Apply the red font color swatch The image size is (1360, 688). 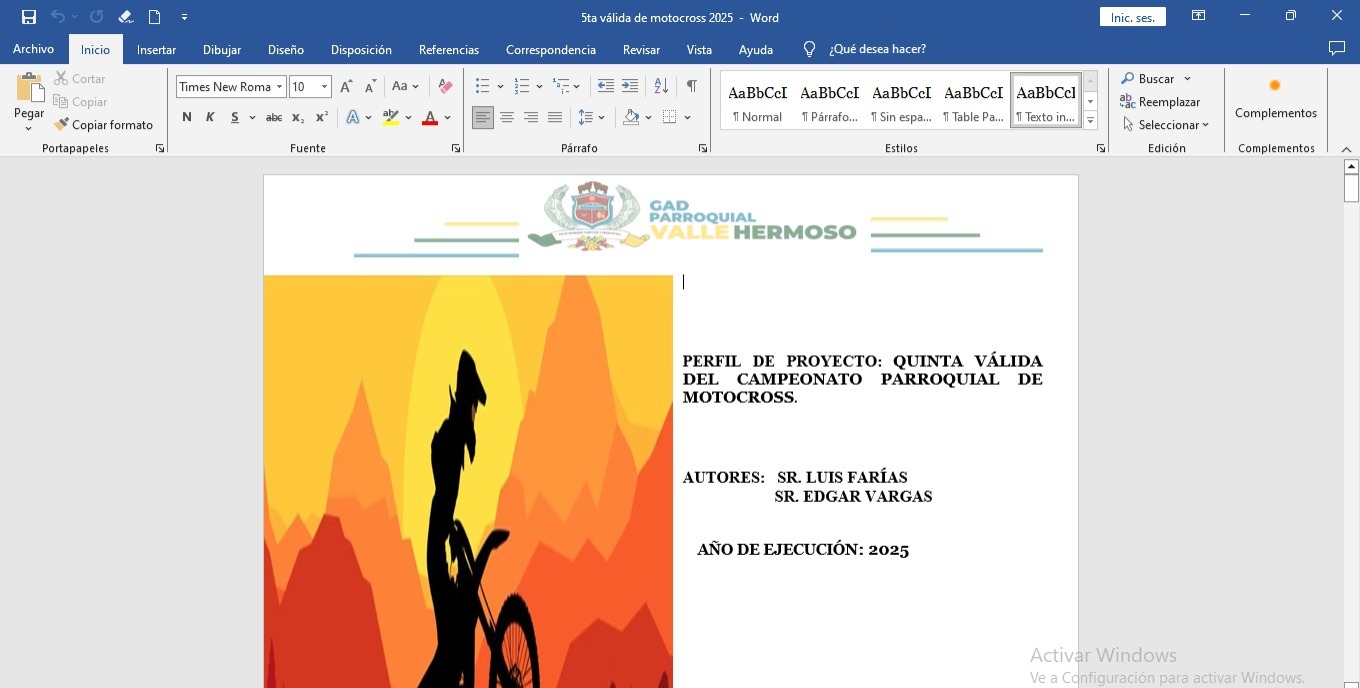[430, 118]
